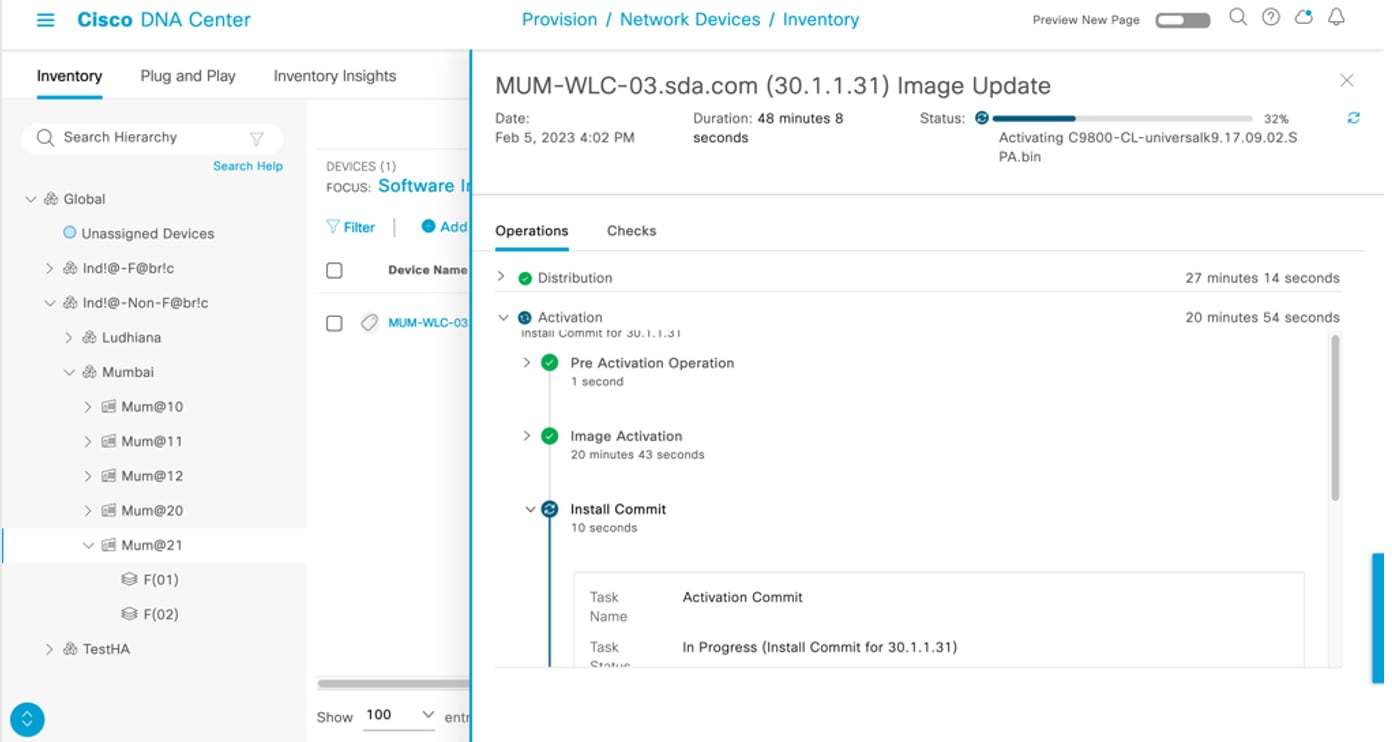The width and height of the screenshot is (1392, 742).
Task: Toggle the Preview New Page switch
Action: pyautogui.click(x=1183, y=20)
